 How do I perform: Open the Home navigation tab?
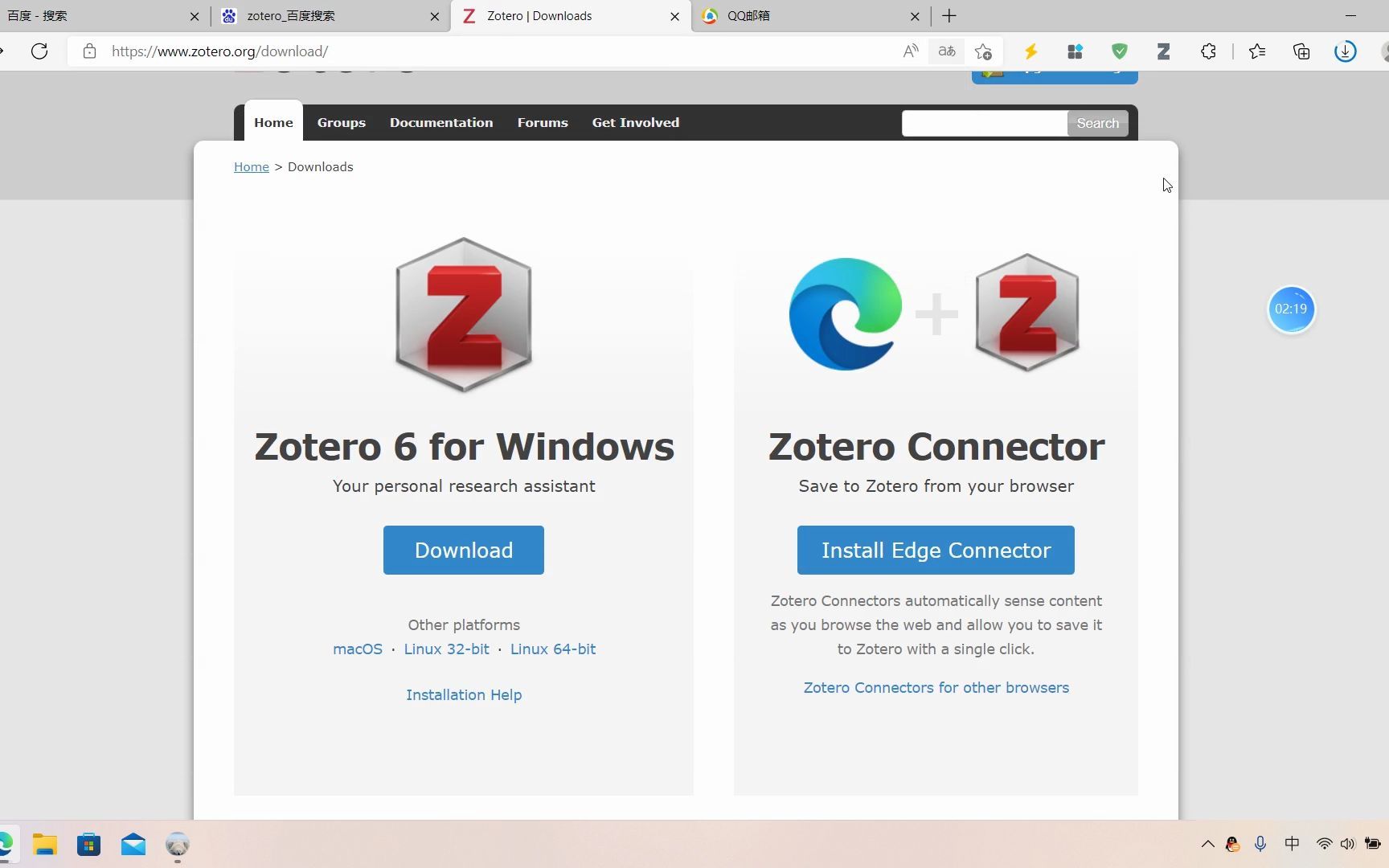pyautogui.click(x=273, y=122)
